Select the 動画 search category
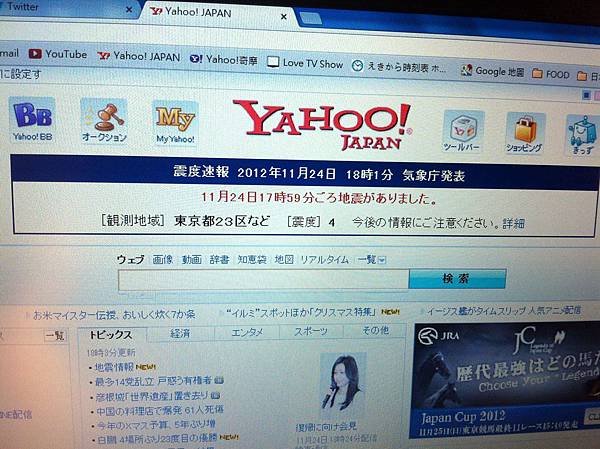Image resolution: width=600 pixels, height=449 pixels. (x=191, y=260)
